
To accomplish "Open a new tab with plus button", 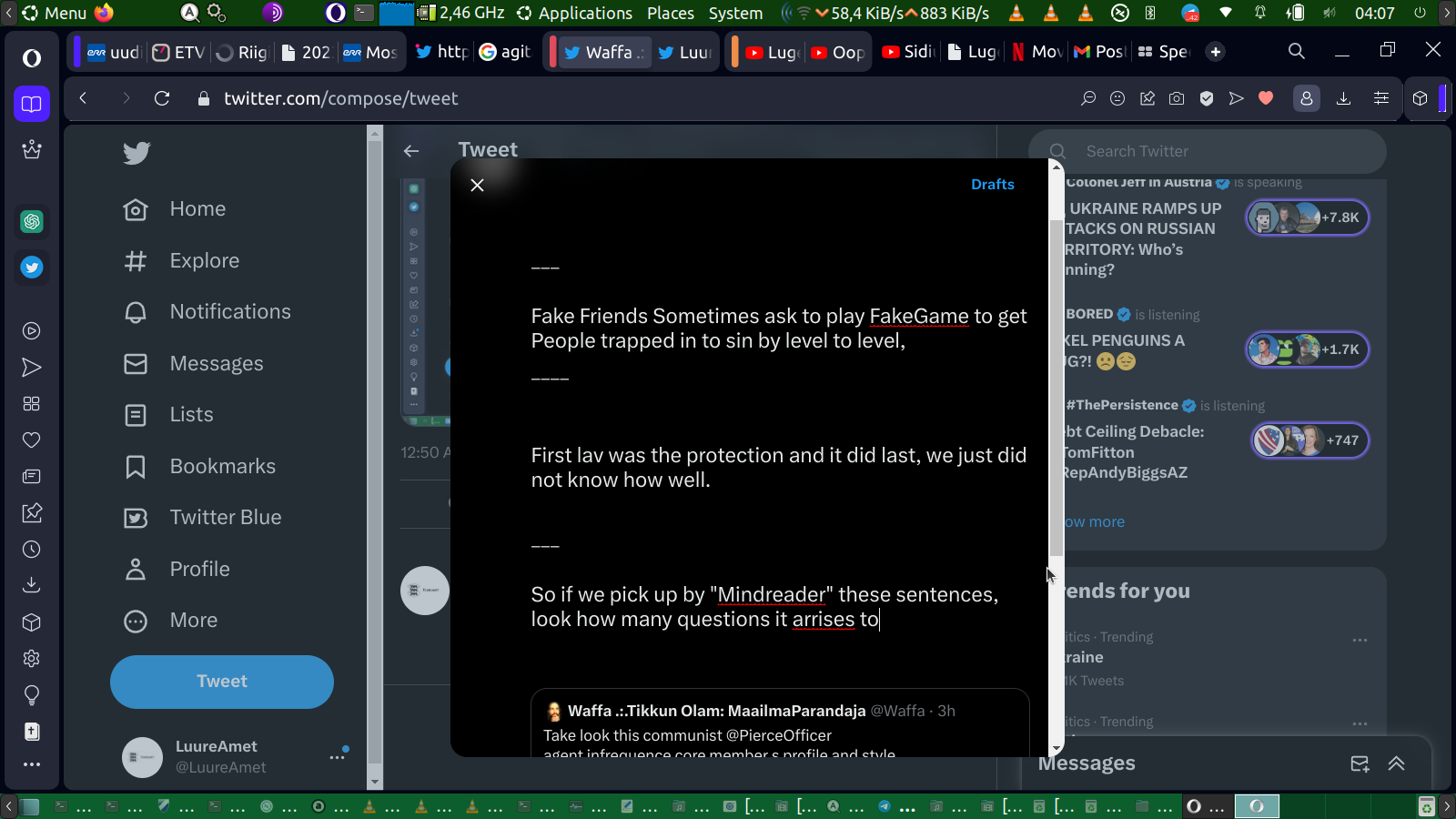I will 1216,52.
